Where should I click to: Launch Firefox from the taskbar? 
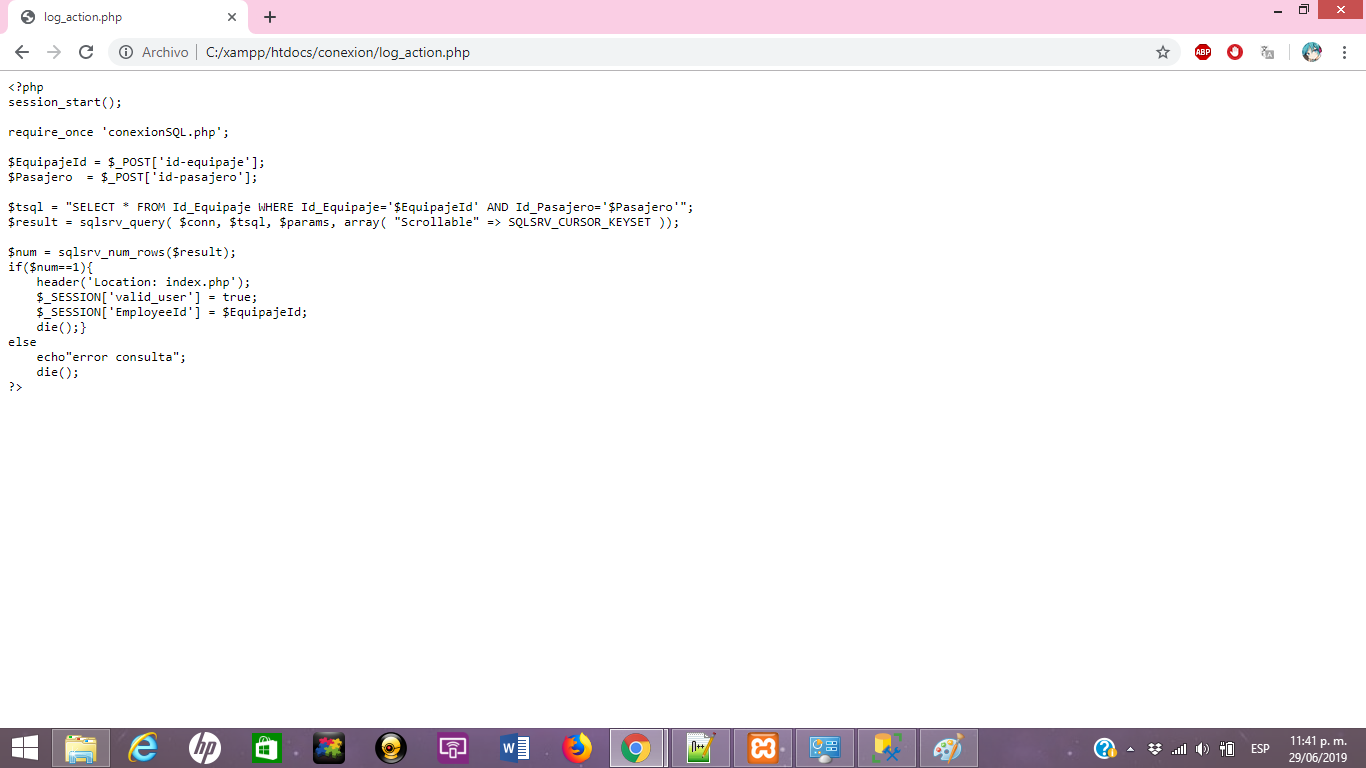point(577,748)
